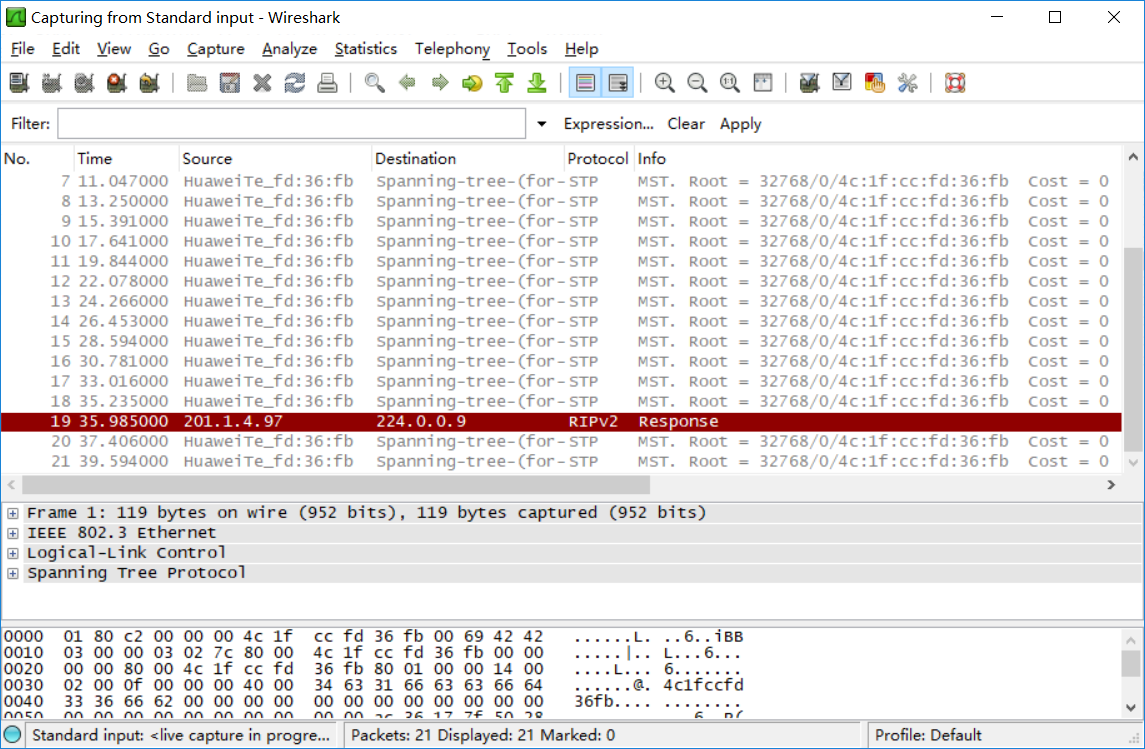This screenshot has width=1145, height=749.
Task: Open the Capture menu
Action: tap(215, 49)
